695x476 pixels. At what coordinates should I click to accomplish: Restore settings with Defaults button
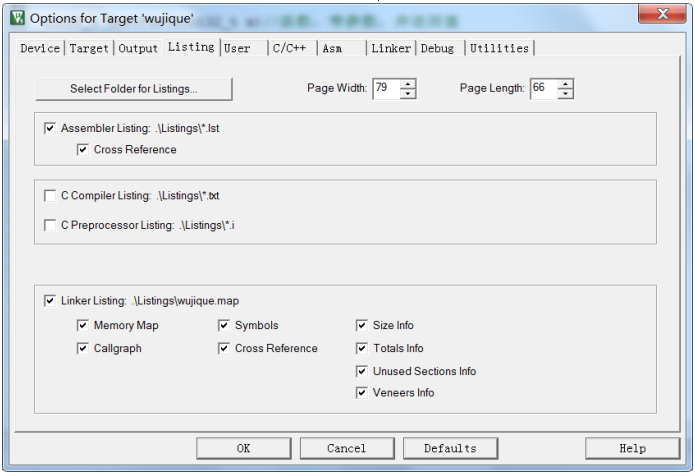tap(450, 449)
